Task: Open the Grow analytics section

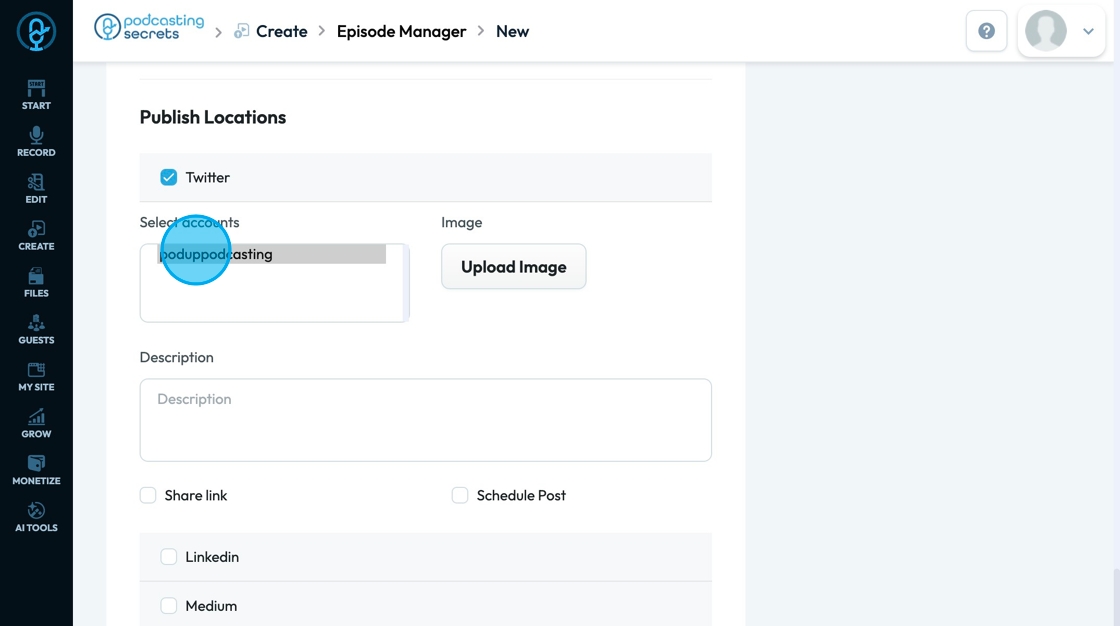Action: pyautogui.click(x=36, y=423)
